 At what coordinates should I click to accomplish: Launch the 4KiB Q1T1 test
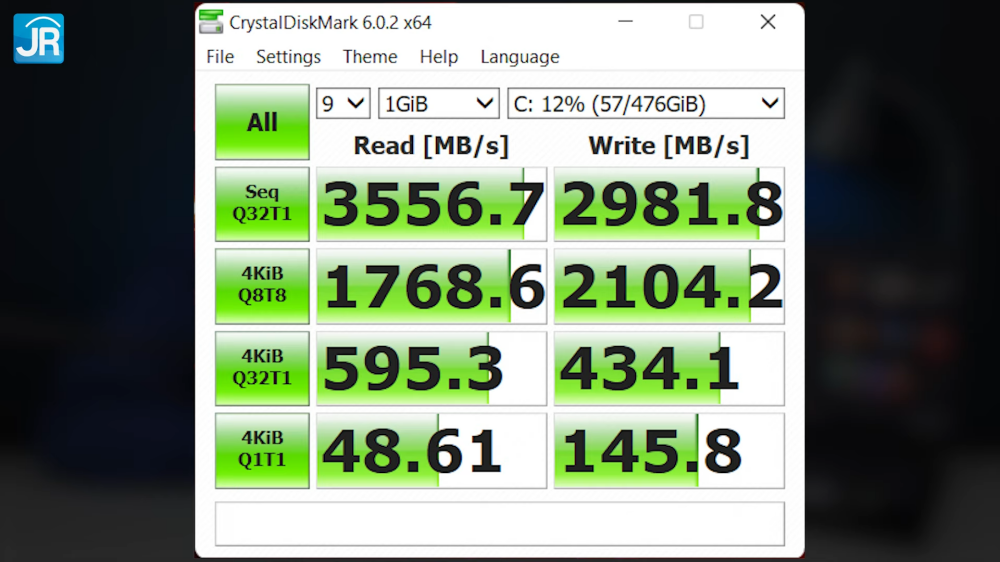(x=262, y=450)
